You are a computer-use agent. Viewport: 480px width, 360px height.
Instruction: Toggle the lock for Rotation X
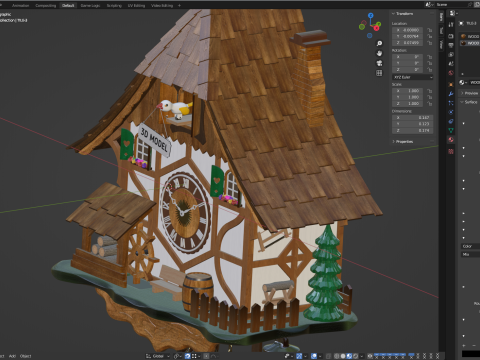point(429,57)
